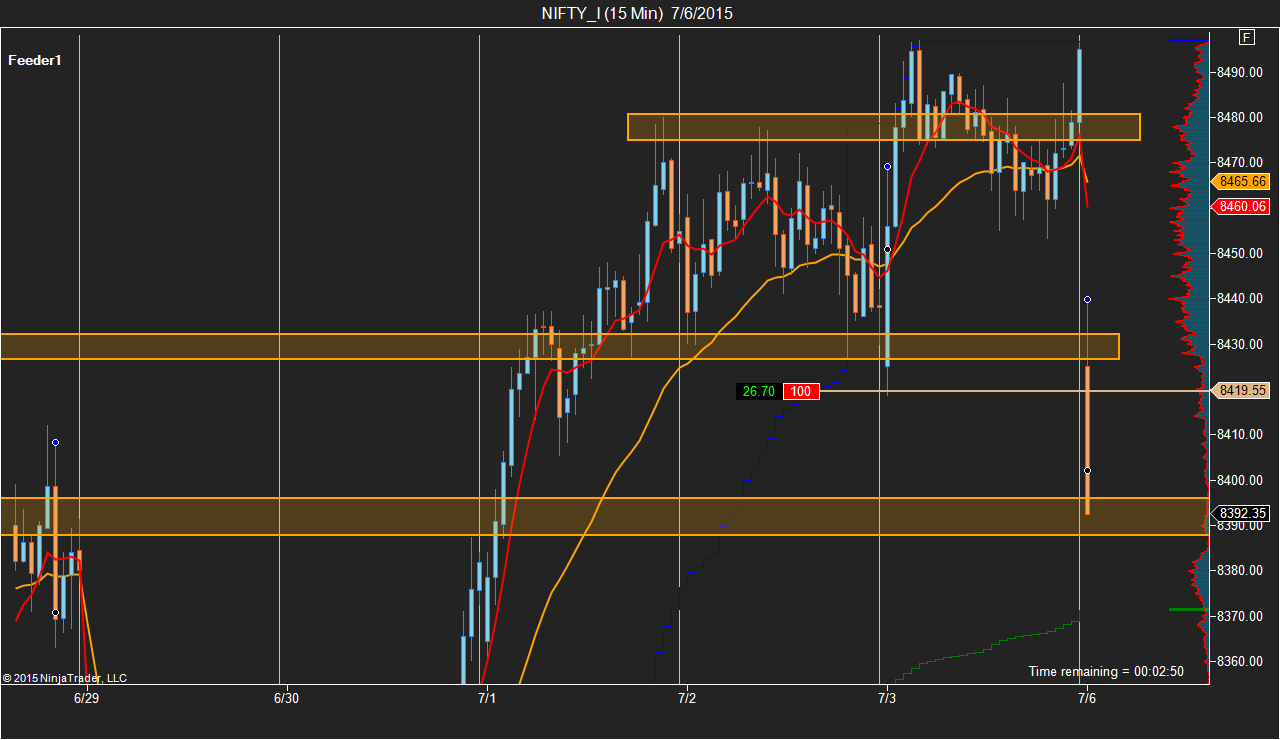This screenshot has height=740, width=1280.
Task: Select the 7/3 date on the time axis
Action: [x=887, y=698]
